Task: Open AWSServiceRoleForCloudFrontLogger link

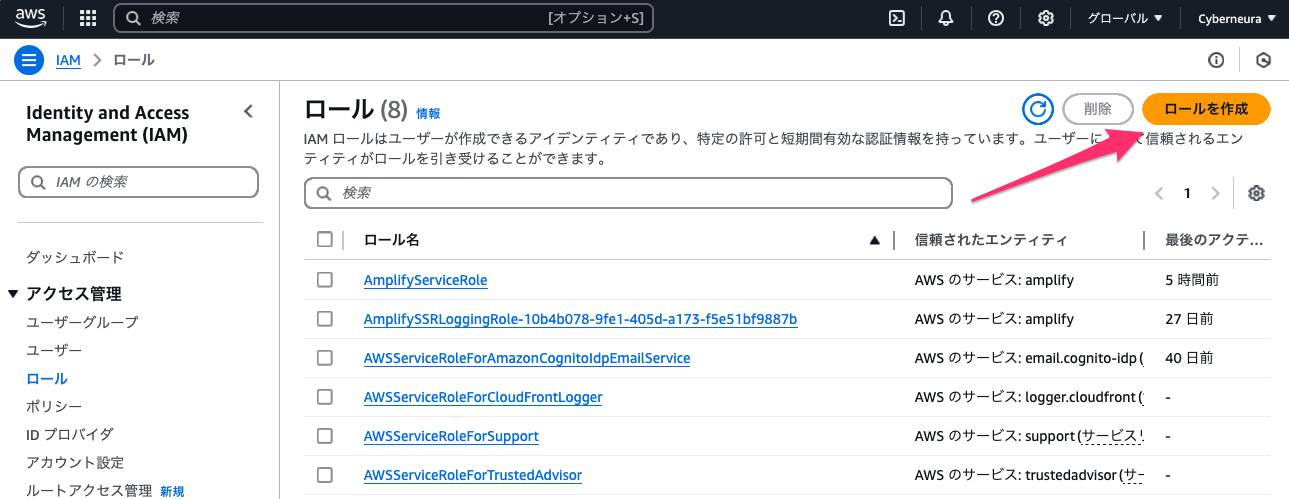Action: coord(483,397)
